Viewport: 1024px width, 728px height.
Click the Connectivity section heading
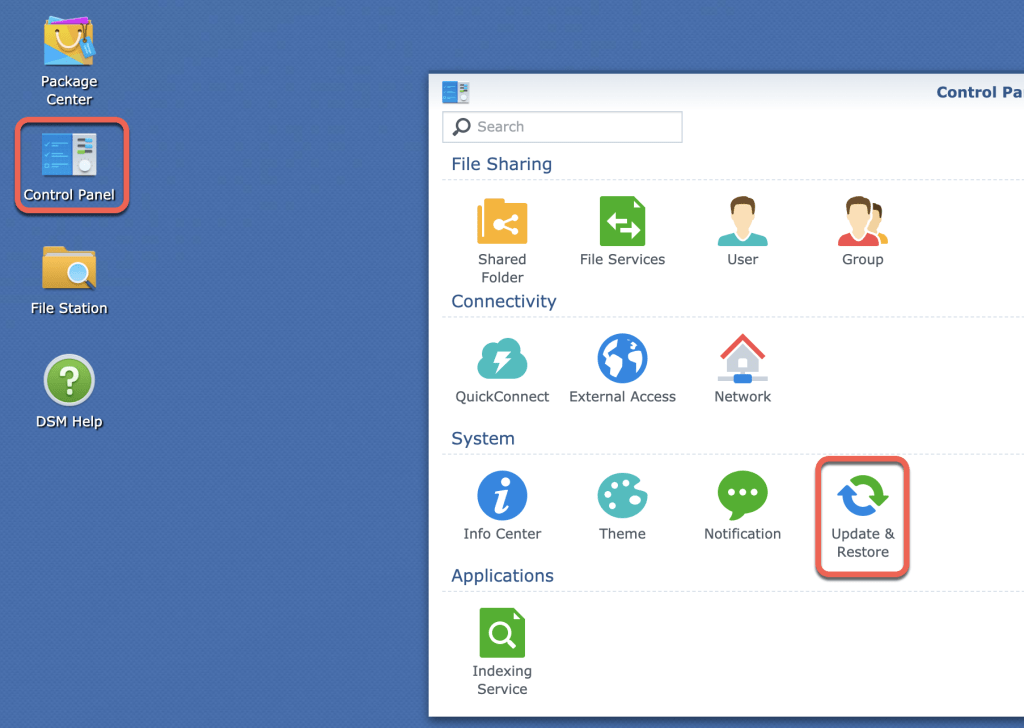(504, 301)
